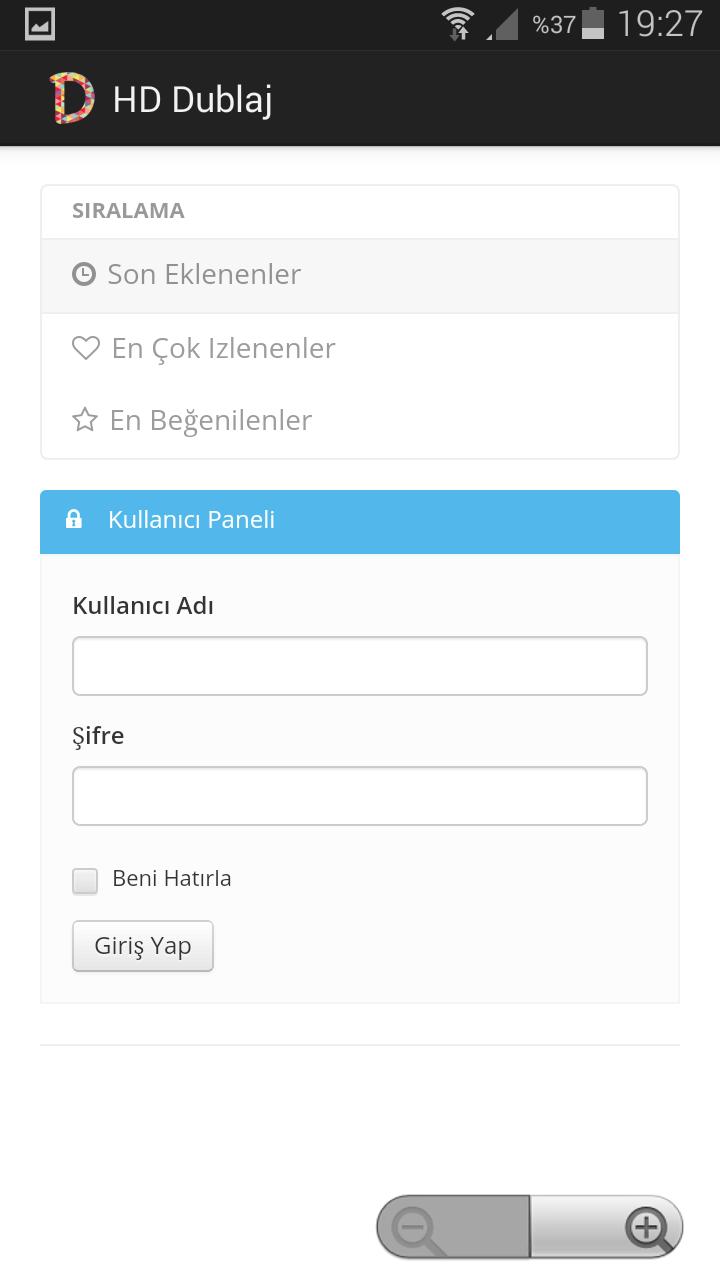Tap the Wi-Fi status bar icon
This screenshot has width=720, height=1280.
coord(459,24)
